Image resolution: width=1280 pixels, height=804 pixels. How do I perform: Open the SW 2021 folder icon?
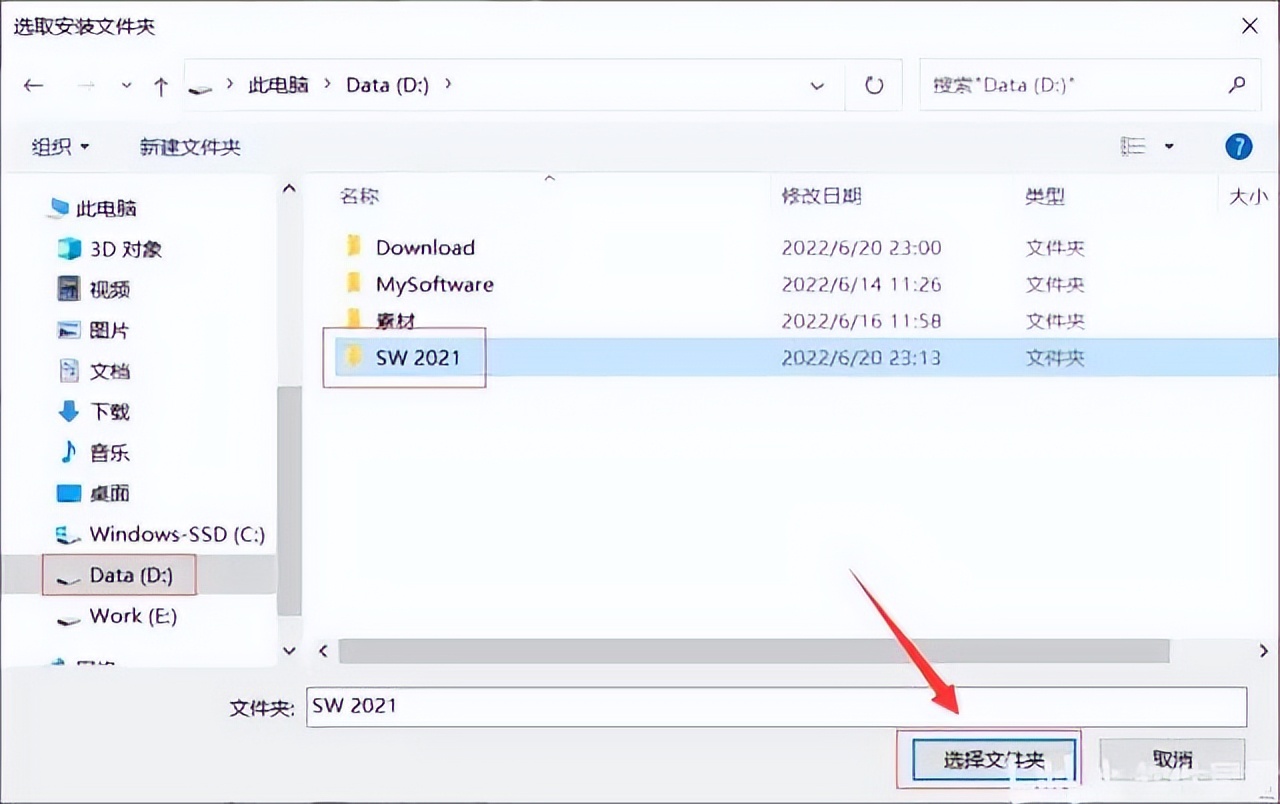[355, 357]
